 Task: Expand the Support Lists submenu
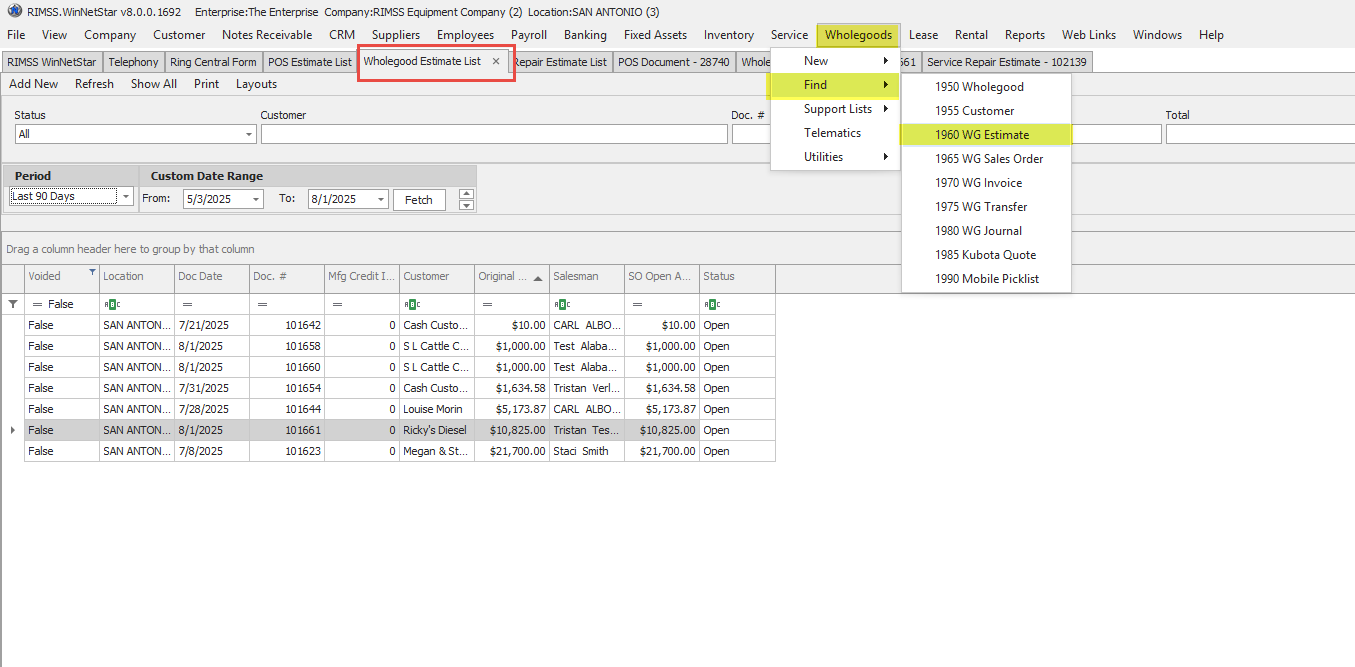836,109
